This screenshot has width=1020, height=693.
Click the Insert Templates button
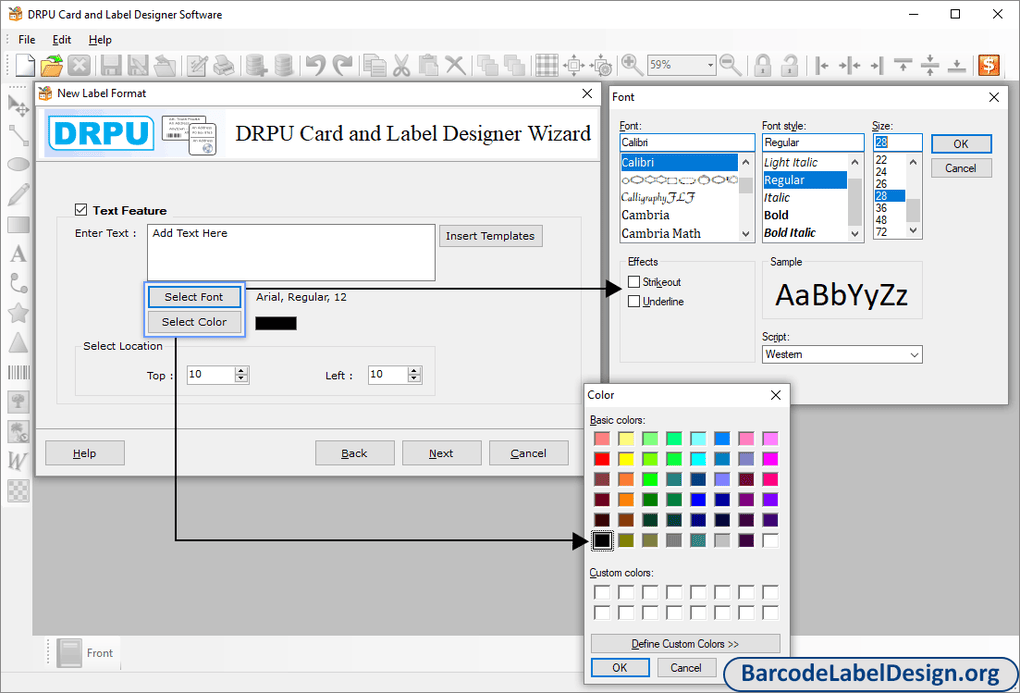pyautogui.click(x=490, y=236)
